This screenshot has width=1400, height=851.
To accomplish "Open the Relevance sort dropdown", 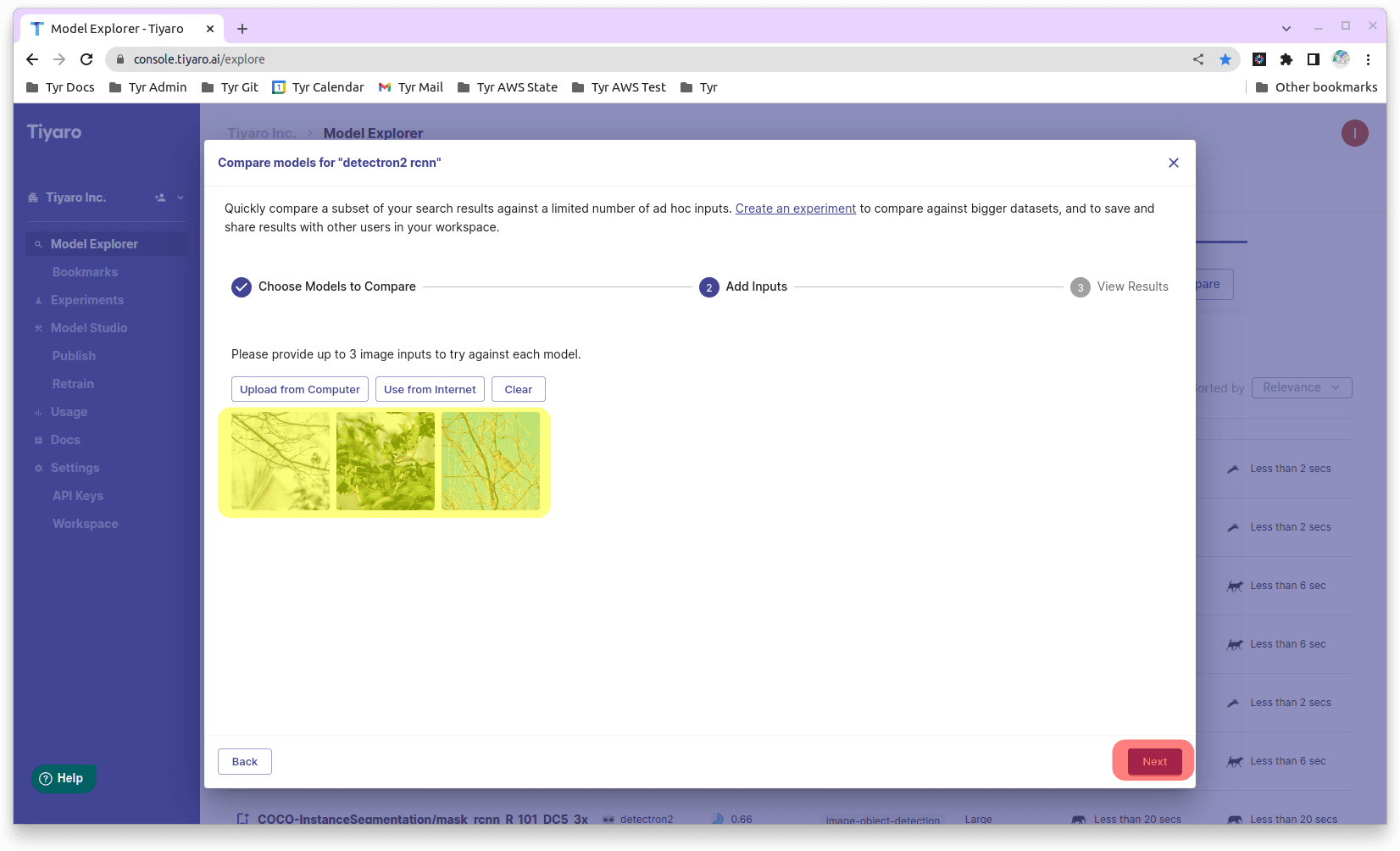I will (1302, 387).
